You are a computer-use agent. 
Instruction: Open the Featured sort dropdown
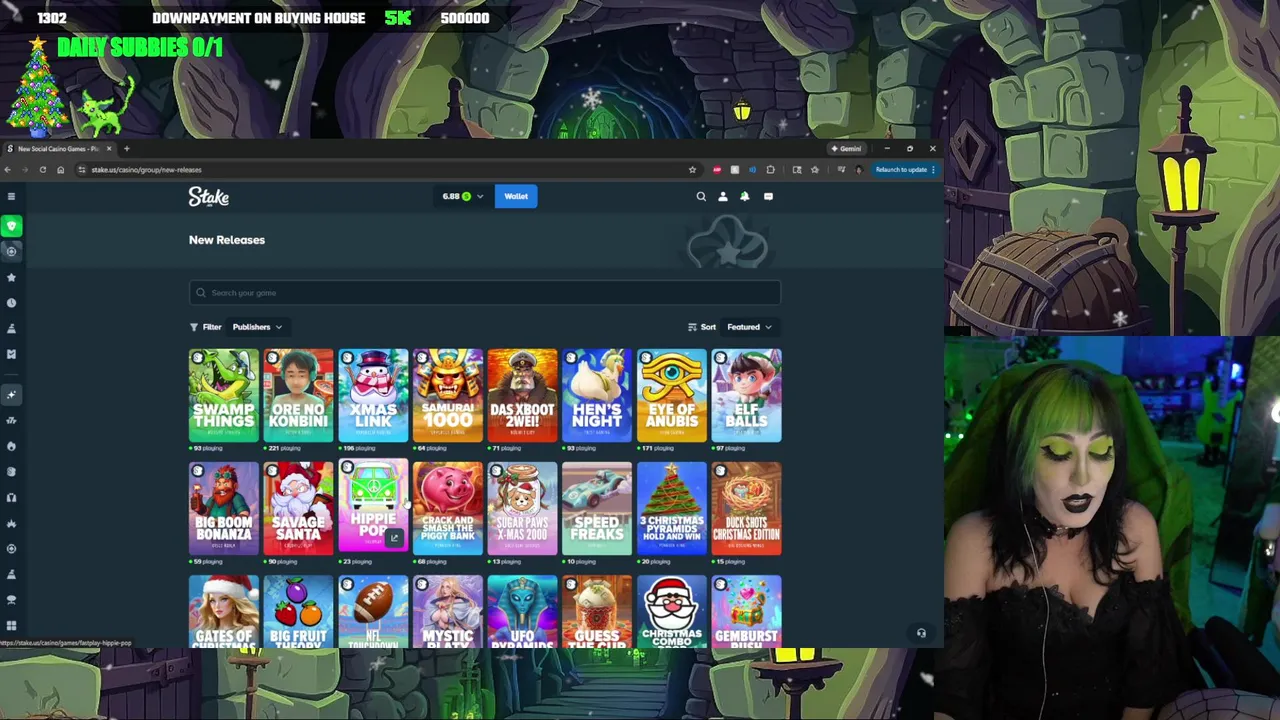pos(750,327)
